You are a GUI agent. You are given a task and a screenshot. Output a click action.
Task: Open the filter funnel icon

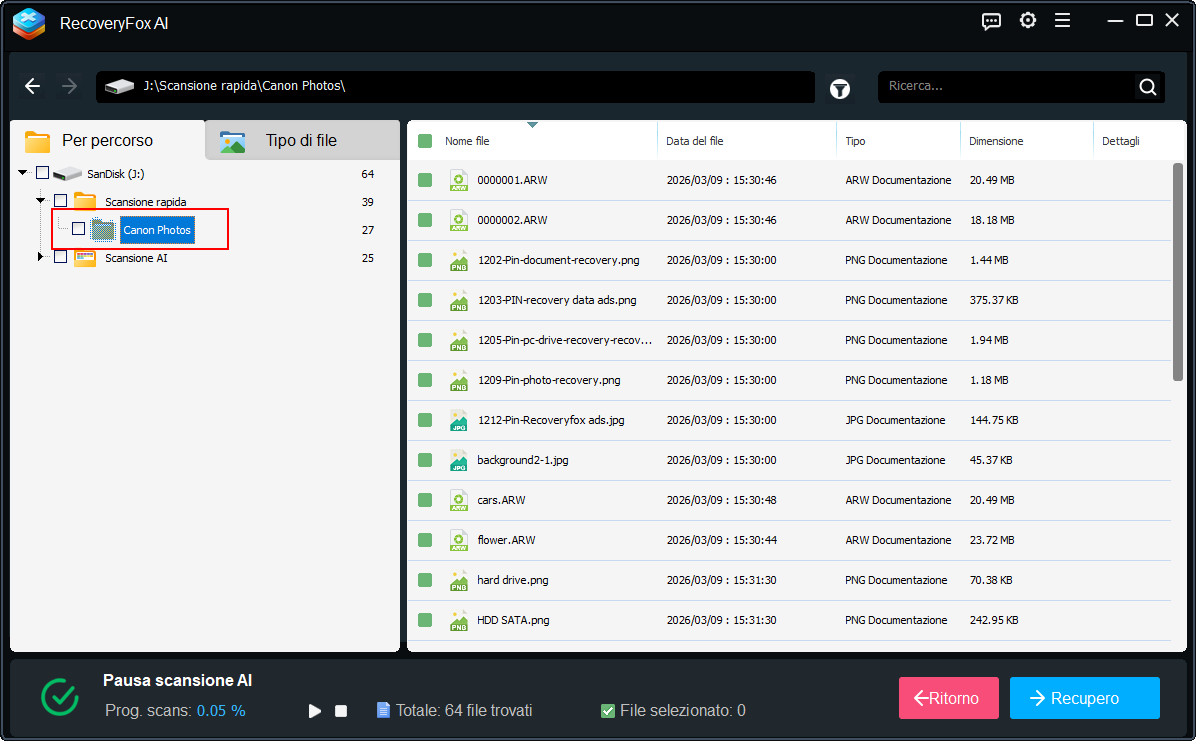click(840, 89)
